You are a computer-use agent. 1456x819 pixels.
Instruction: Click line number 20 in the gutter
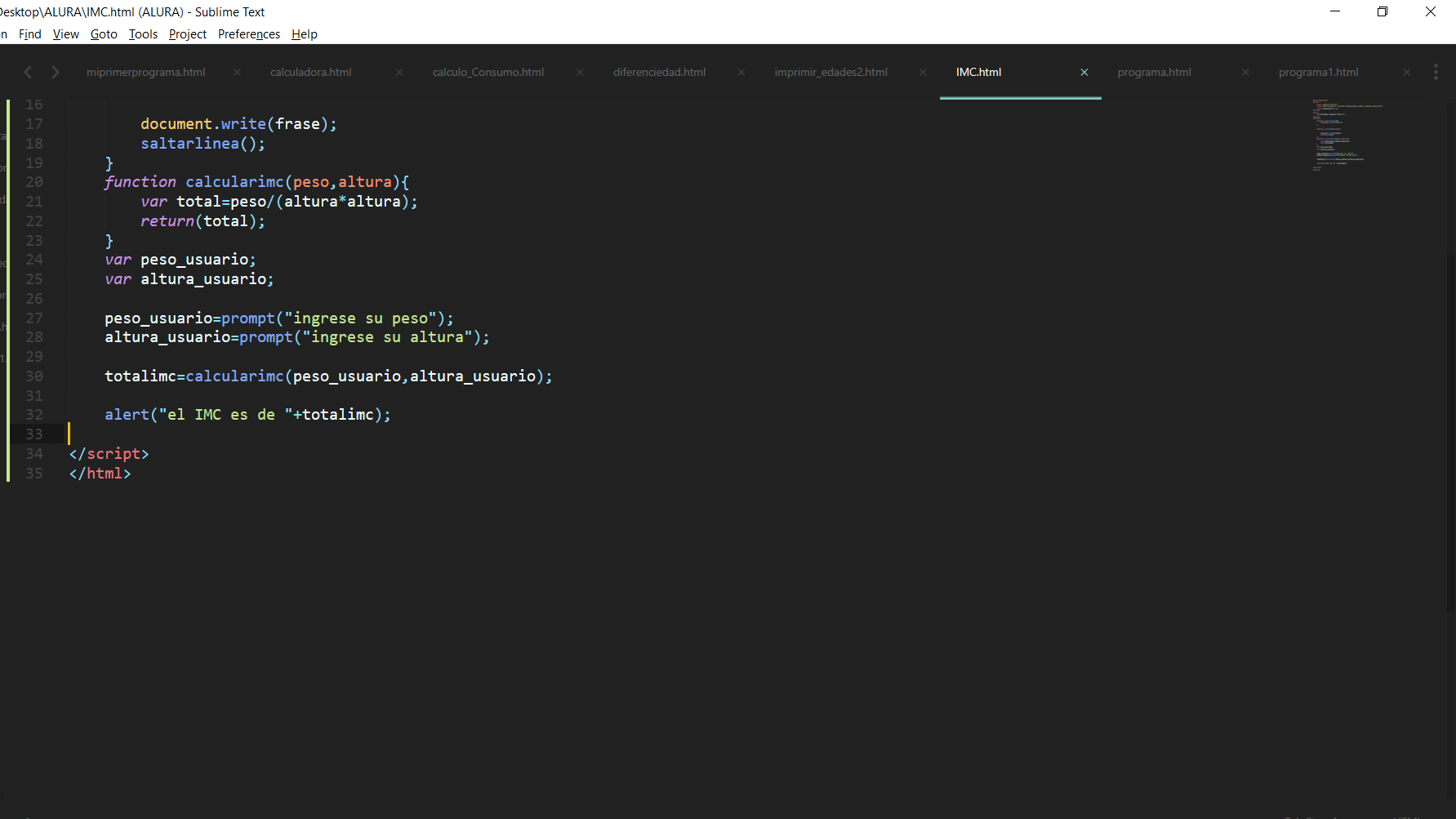click(34, 182)
